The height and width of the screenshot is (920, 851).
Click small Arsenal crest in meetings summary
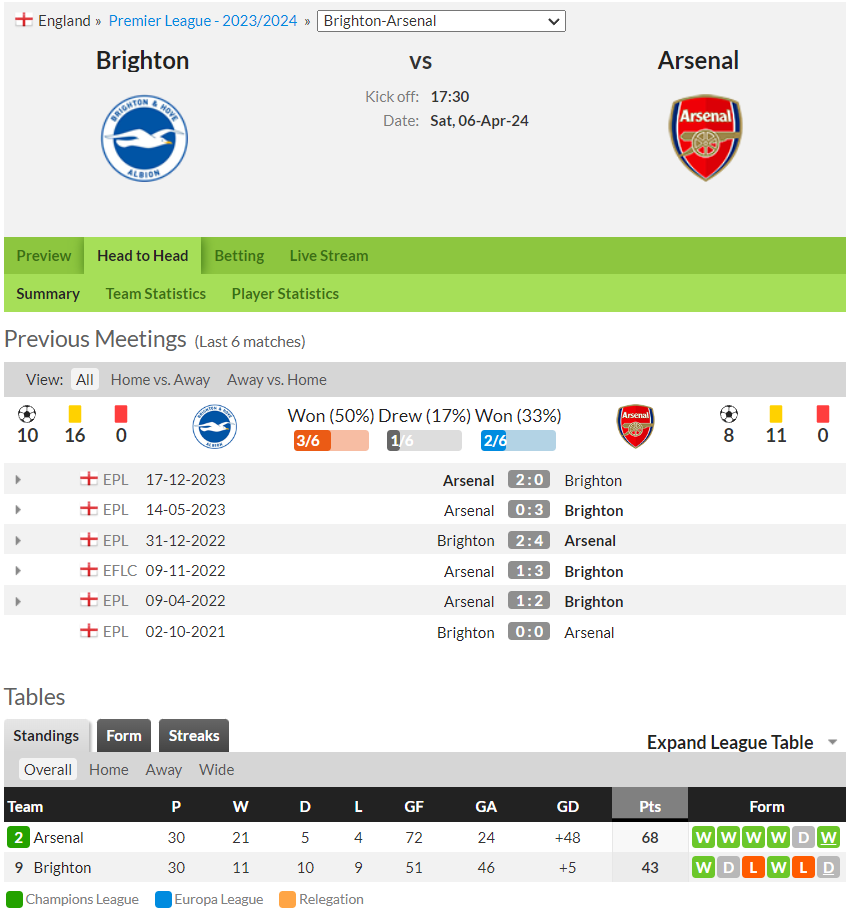pos(635,426)
